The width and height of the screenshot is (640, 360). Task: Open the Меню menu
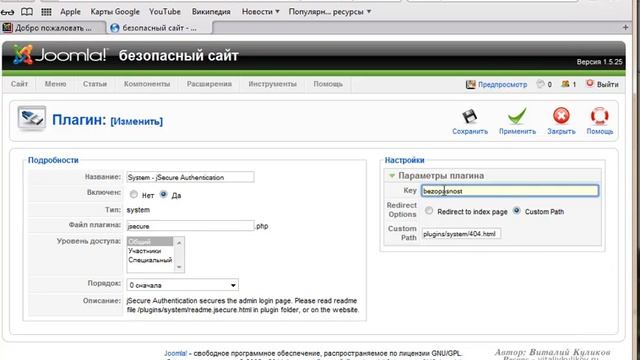pos(56,84)
